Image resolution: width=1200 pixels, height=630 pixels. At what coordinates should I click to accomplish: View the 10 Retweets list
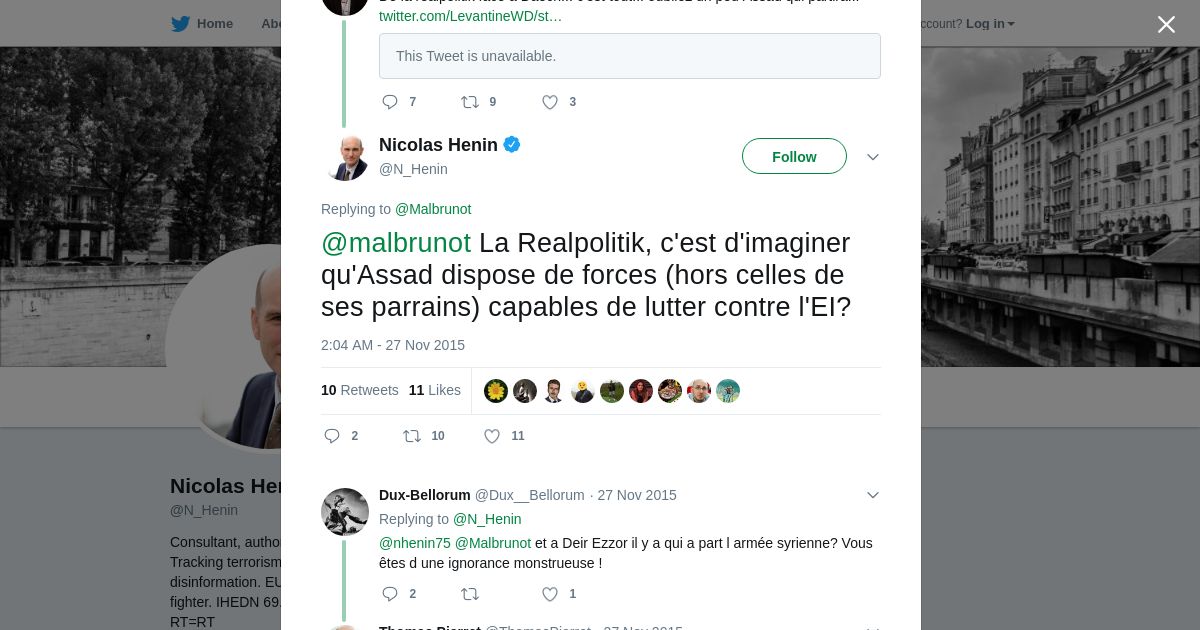360,390
